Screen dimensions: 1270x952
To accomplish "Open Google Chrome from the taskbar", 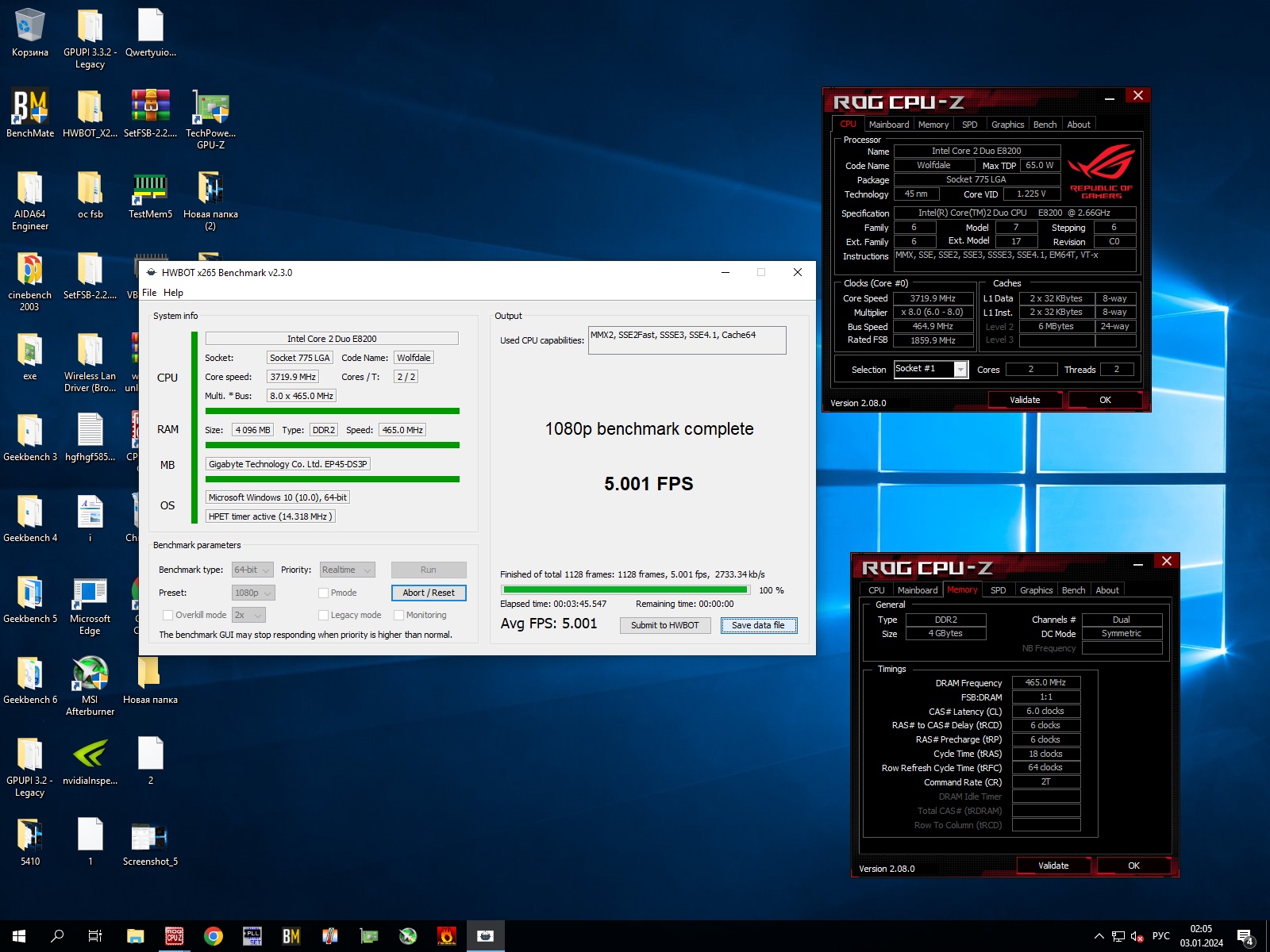I will pos(214,936).
